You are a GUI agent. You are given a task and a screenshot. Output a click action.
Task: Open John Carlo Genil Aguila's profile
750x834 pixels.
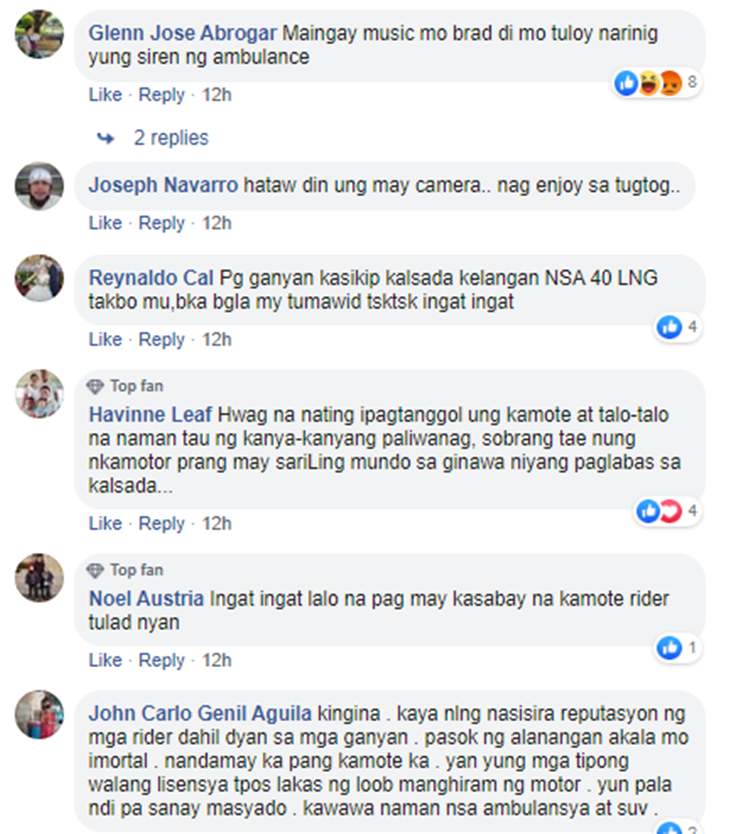pyautogui.click(x=200, y=713)
